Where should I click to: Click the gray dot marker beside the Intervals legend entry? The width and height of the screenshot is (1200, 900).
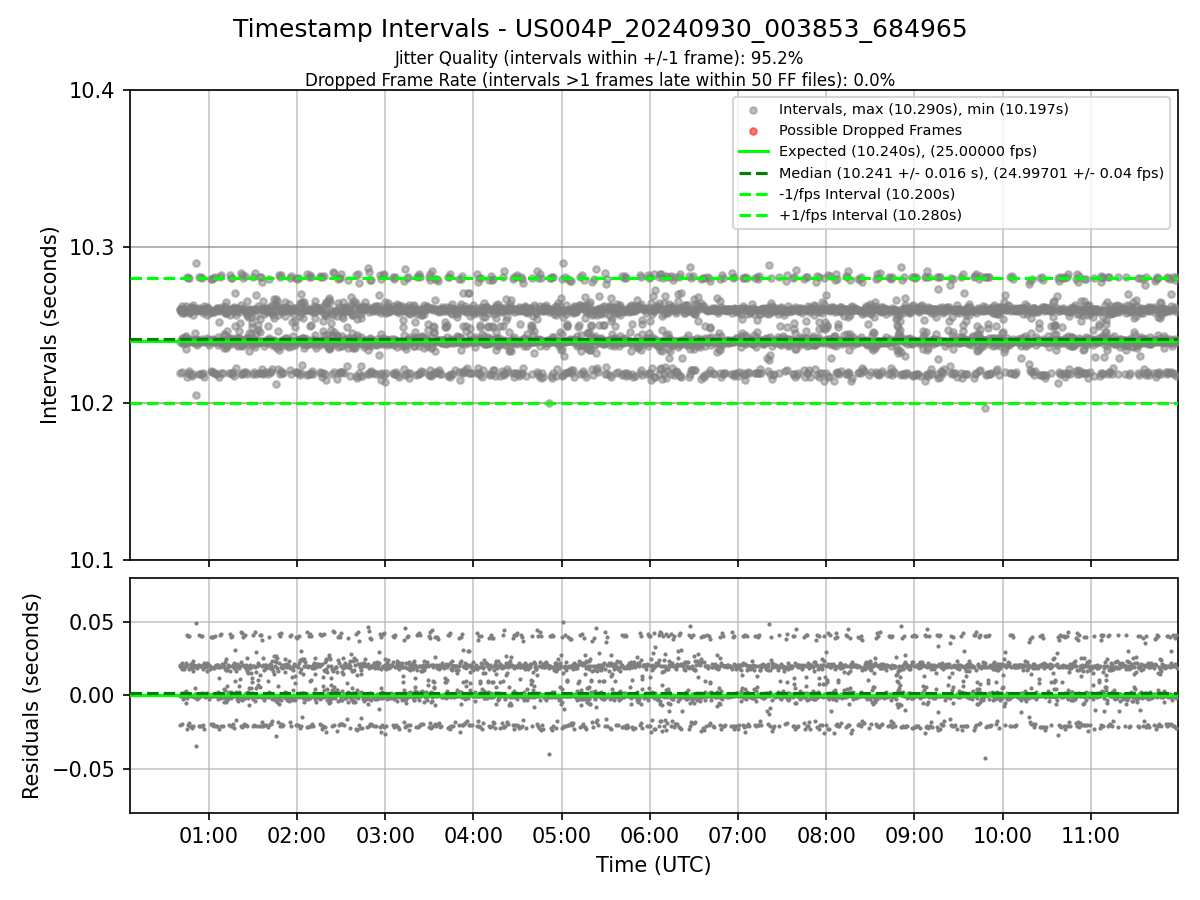pyautogui.click(x=754, y=109)
